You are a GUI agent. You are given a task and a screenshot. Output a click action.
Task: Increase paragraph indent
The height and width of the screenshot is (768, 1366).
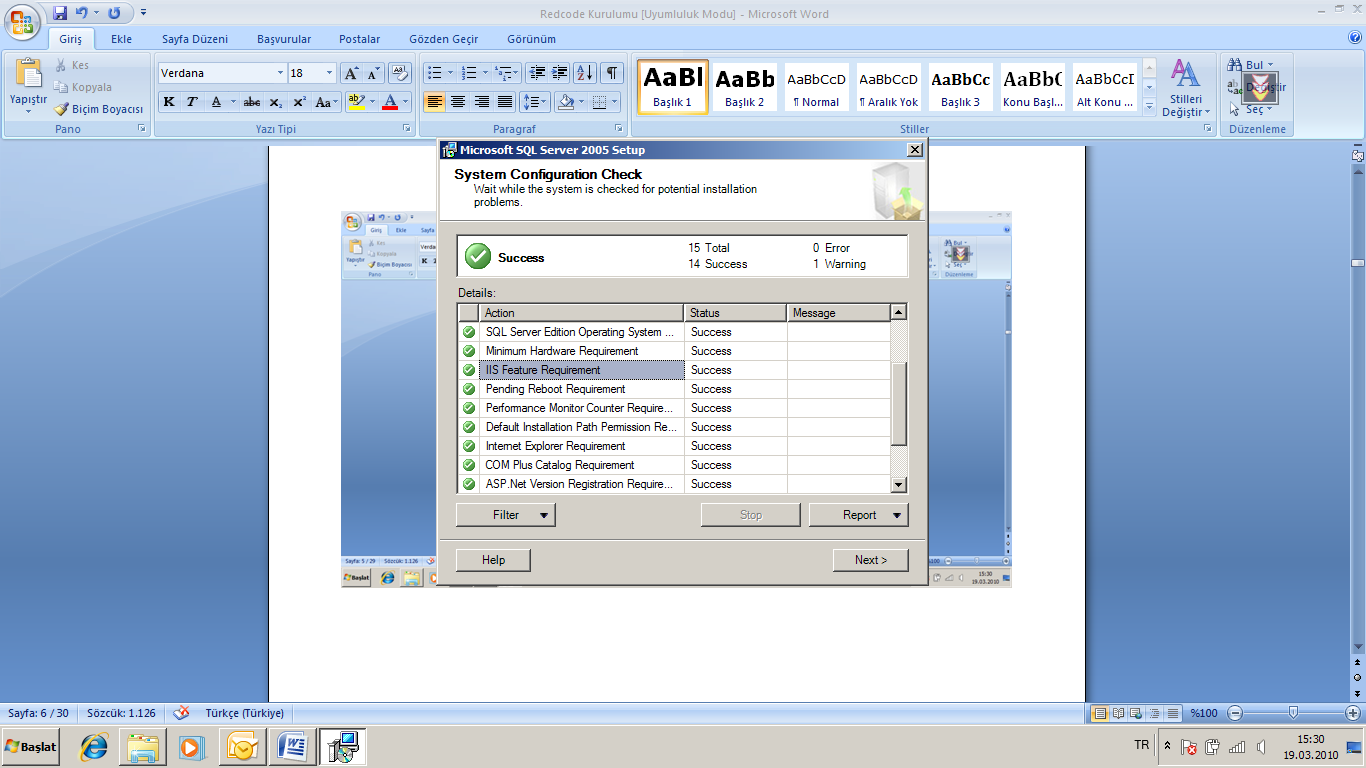560,73
